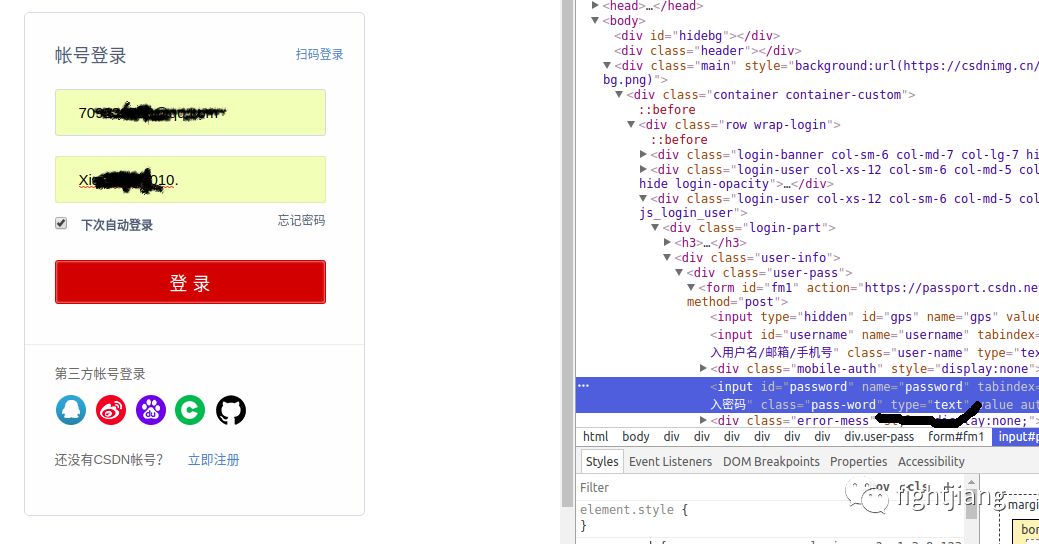The width and height of the screenshot is (1039, 544).
Task: Click the 第三方帐号登录 label
Action: point(100,374)
